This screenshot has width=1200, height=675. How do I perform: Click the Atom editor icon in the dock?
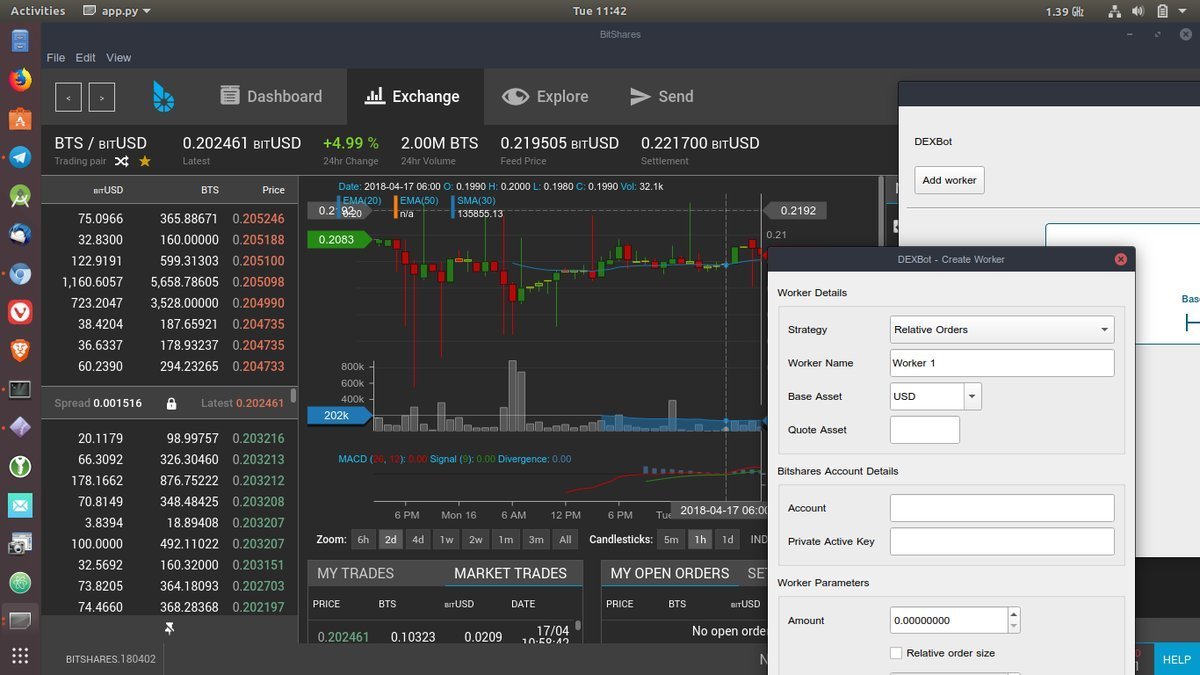[20, 582]
